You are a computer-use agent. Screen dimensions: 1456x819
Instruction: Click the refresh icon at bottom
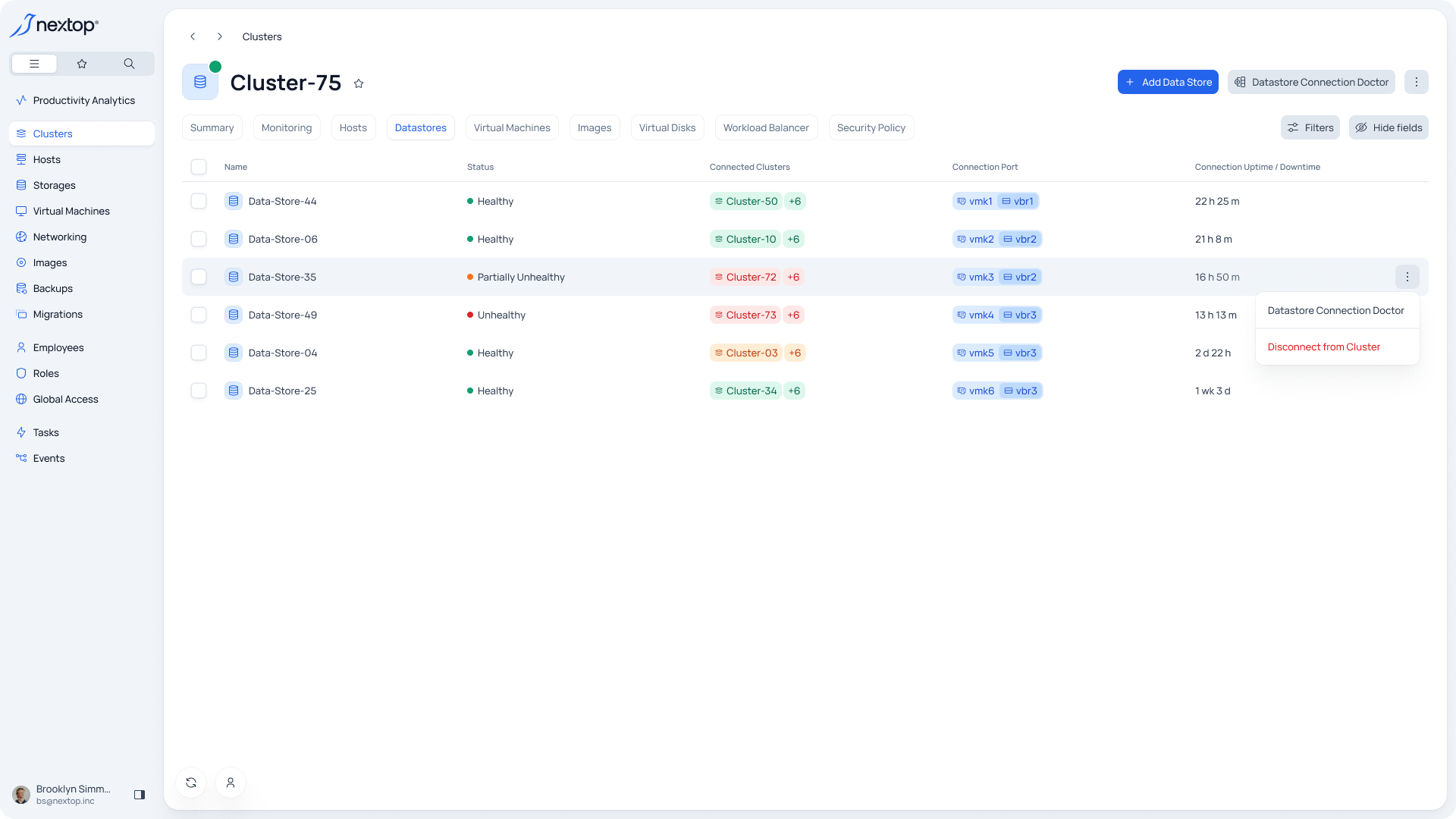pyautogui.click(x=191, y=783)
